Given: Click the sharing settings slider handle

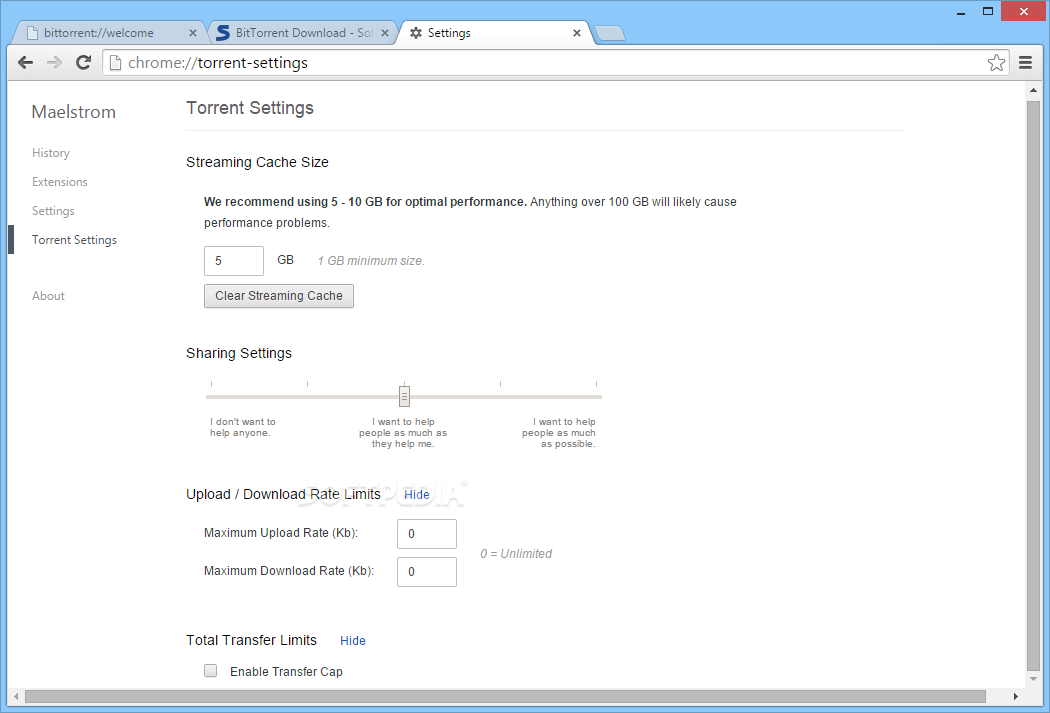Looking at the screenshot, I should pos(404,396).
